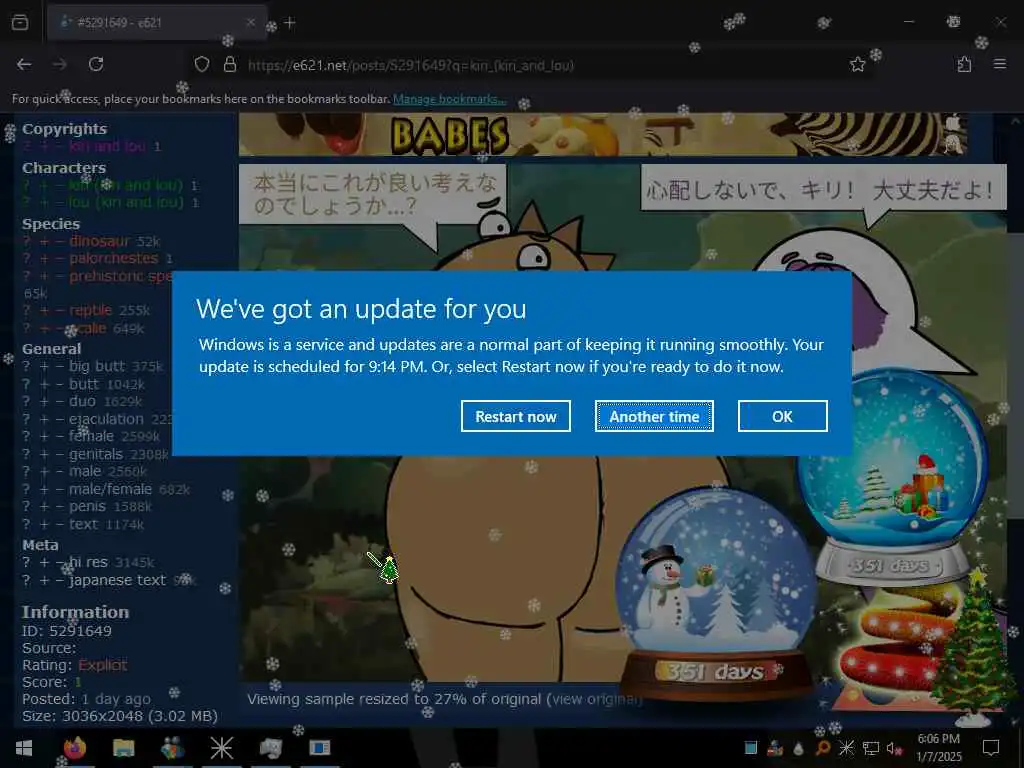Screen dimensions: 1024x768
Task: Click the teal square system tray icon
Action: (750, 748)
